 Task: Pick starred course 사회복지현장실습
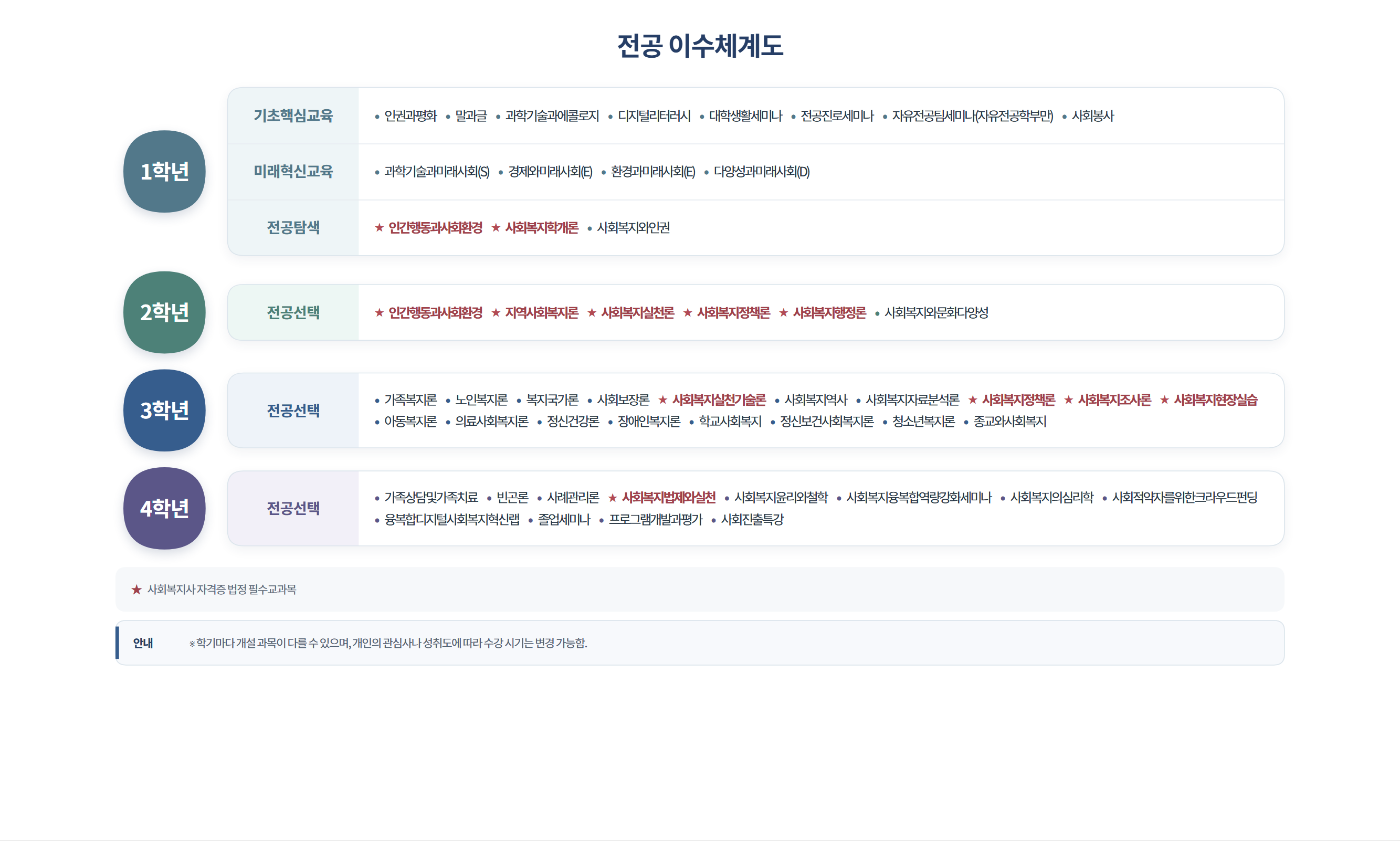(x=1216, y=400)
